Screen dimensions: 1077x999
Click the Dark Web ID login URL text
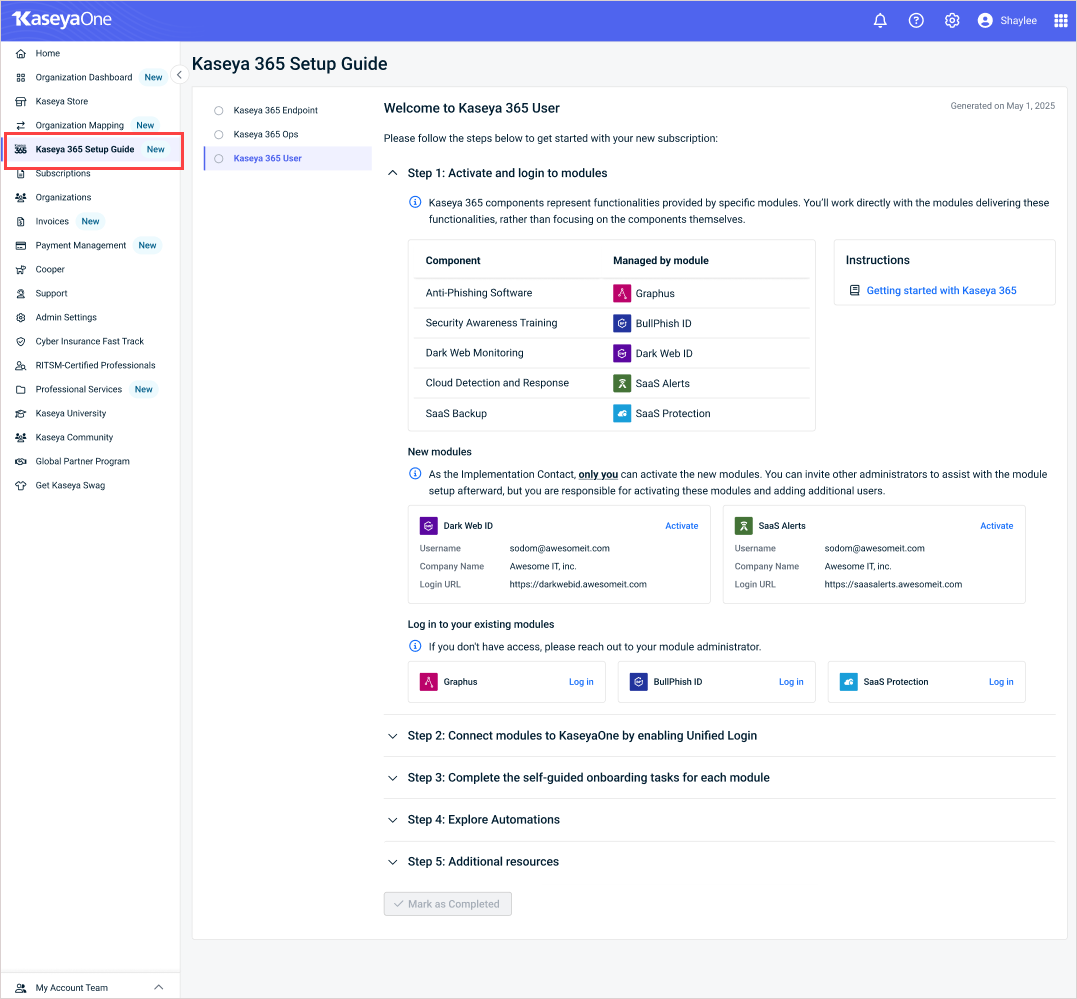(x=578, y=585)
